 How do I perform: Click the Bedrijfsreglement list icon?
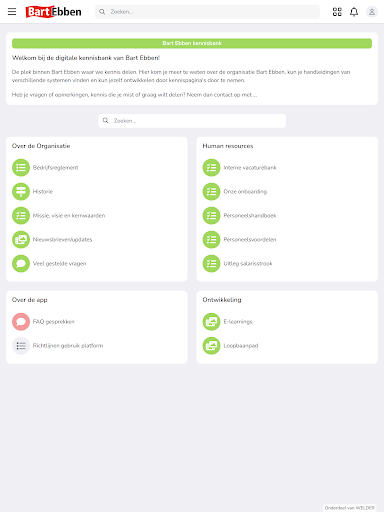21,167
